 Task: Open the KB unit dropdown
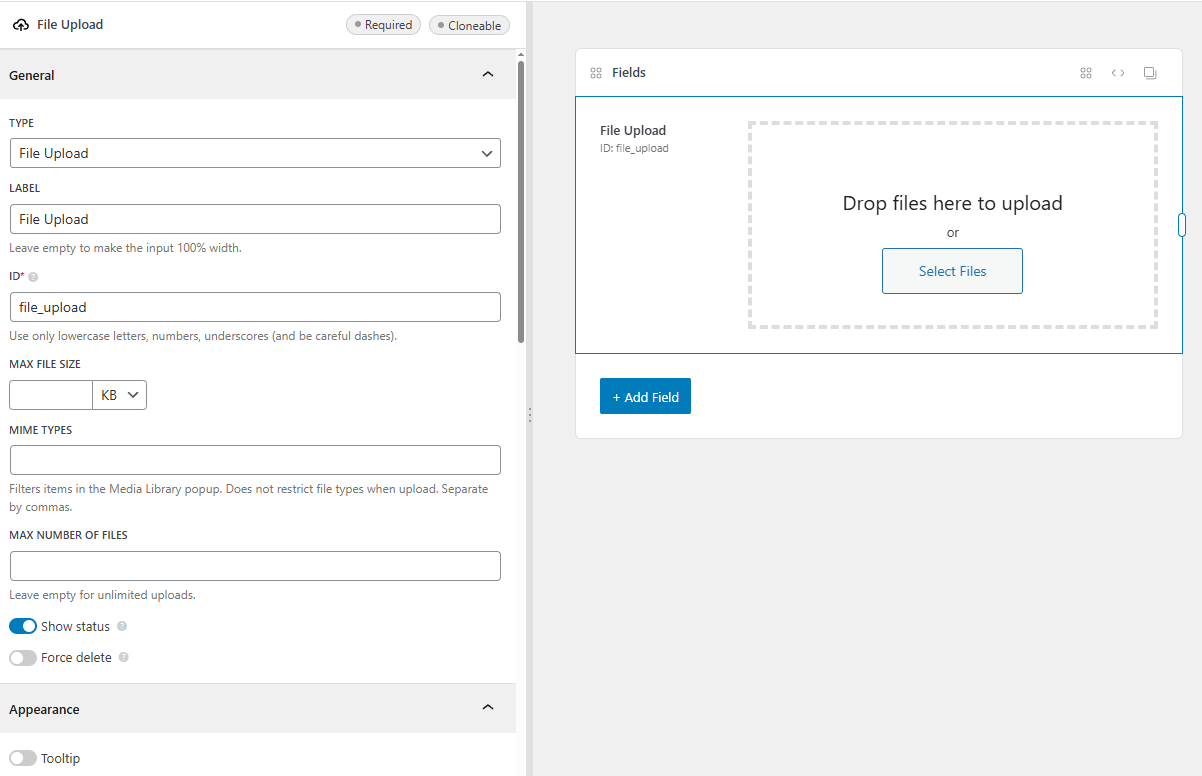coord(119,394)
